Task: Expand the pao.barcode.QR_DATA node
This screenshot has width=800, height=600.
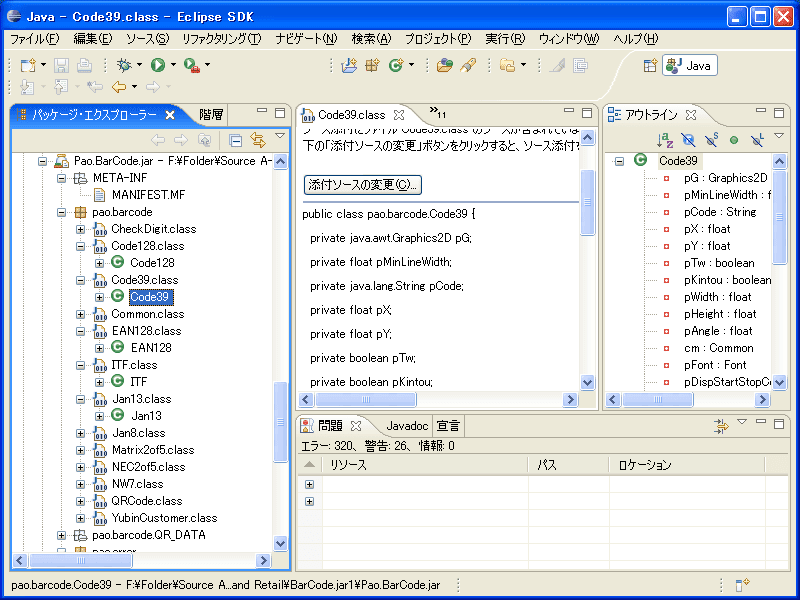Action: click(62, 535)
